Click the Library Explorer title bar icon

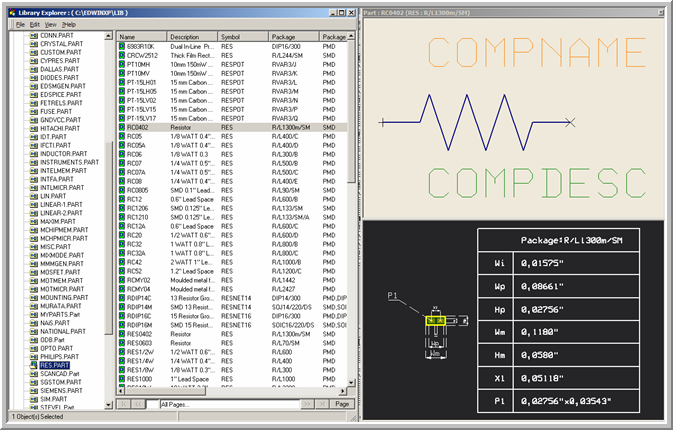pos(13,13)
